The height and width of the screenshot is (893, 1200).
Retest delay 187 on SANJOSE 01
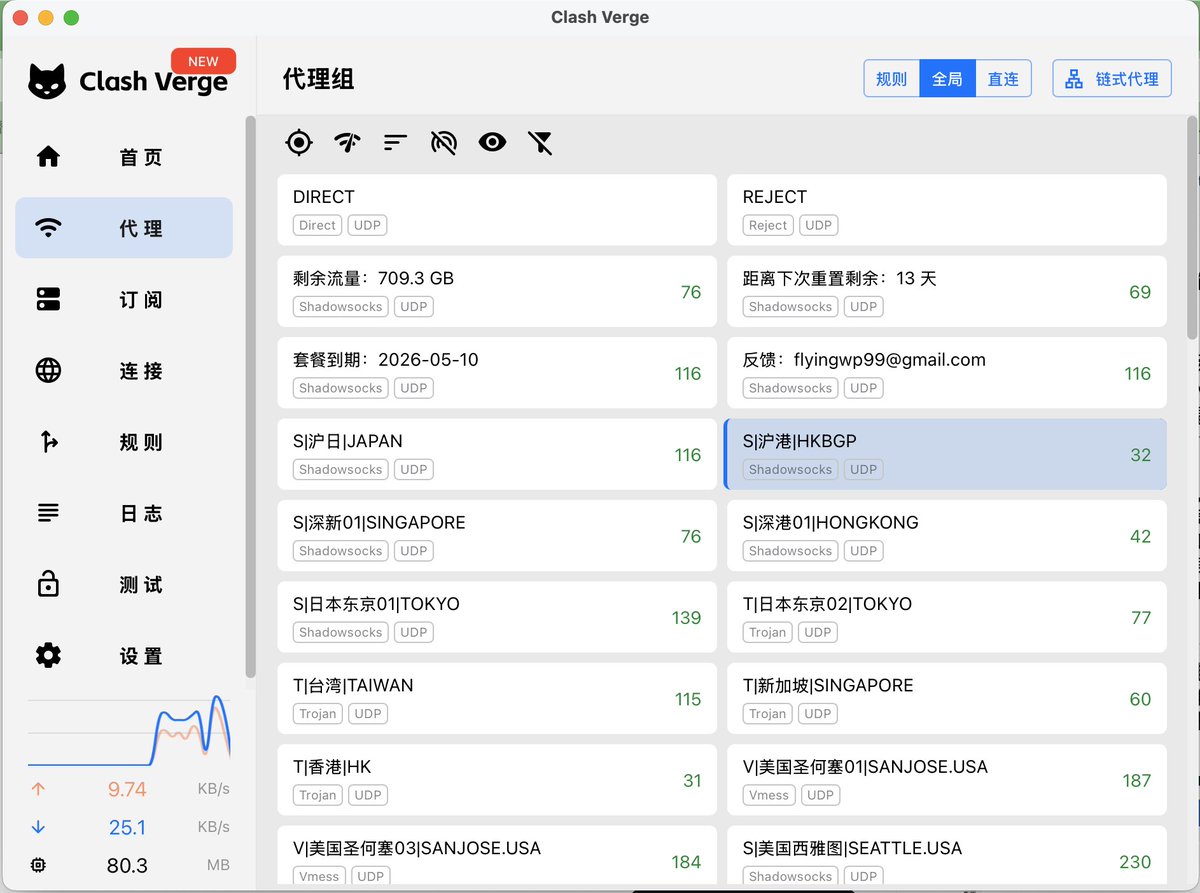[1136, 781]
